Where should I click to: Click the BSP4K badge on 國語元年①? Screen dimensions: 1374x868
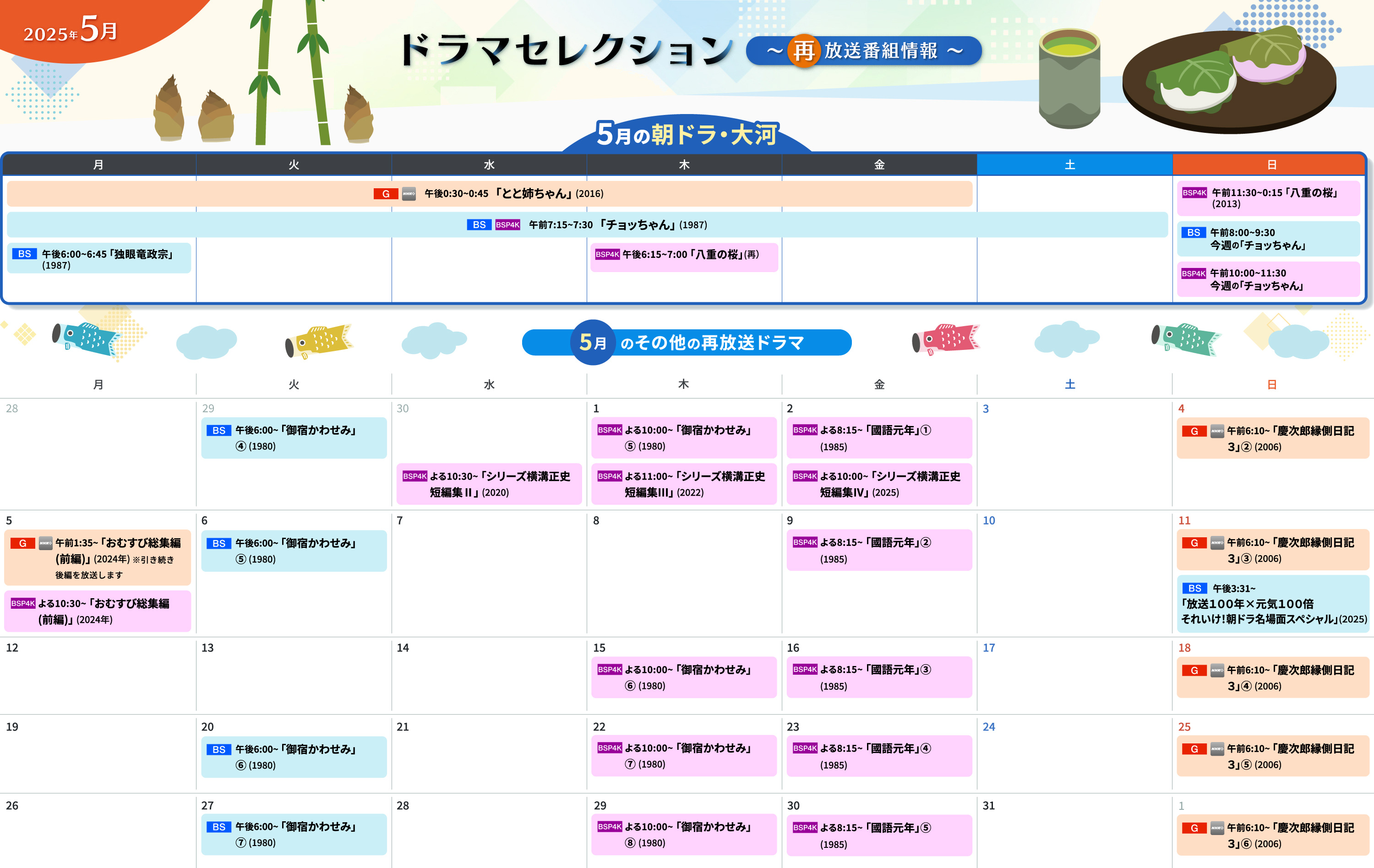805,430
